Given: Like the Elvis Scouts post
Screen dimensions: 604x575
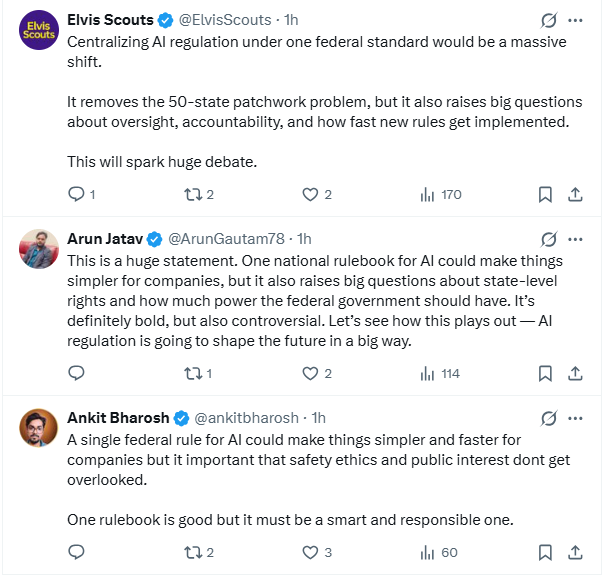Looking at the screenshot, I should pos(310,194).
